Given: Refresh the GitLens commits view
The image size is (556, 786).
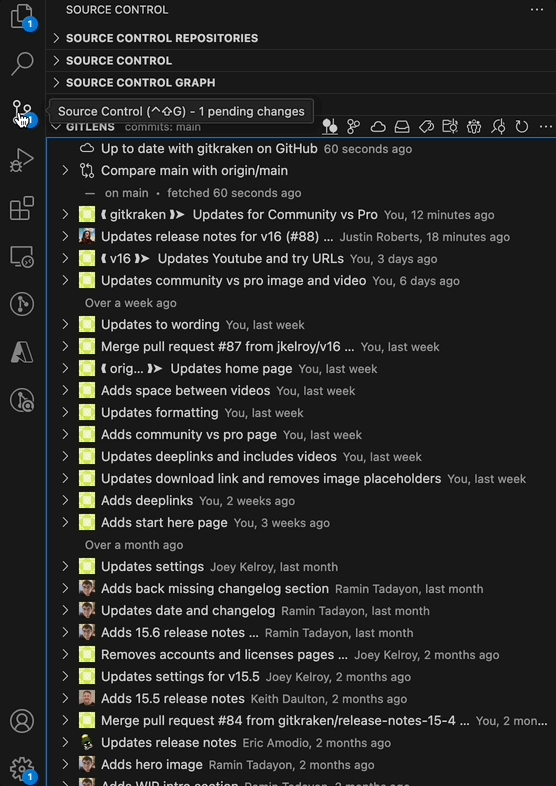Looking at the screenshot, I should pos(522,127).
